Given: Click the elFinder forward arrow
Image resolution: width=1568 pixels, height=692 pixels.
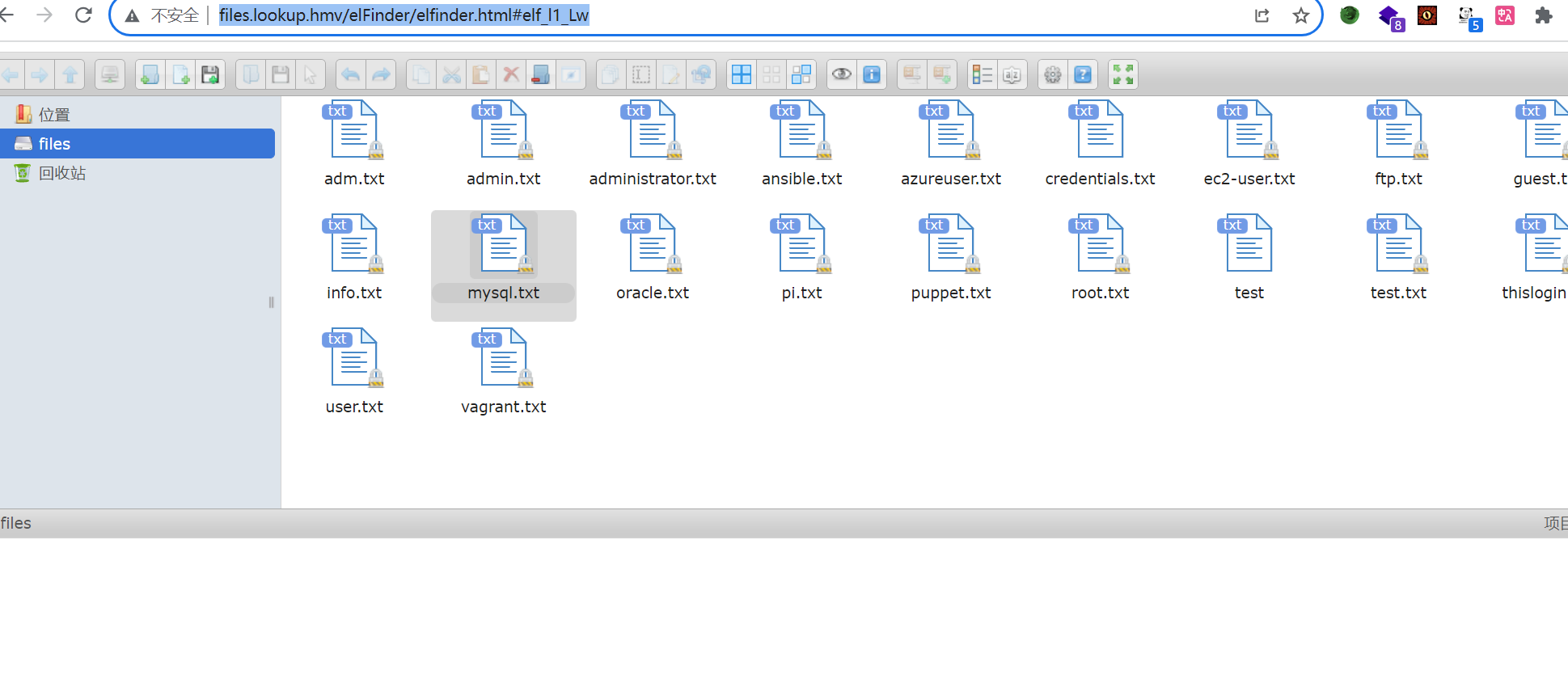Looking at the screenshot, I should coord(40,75).
